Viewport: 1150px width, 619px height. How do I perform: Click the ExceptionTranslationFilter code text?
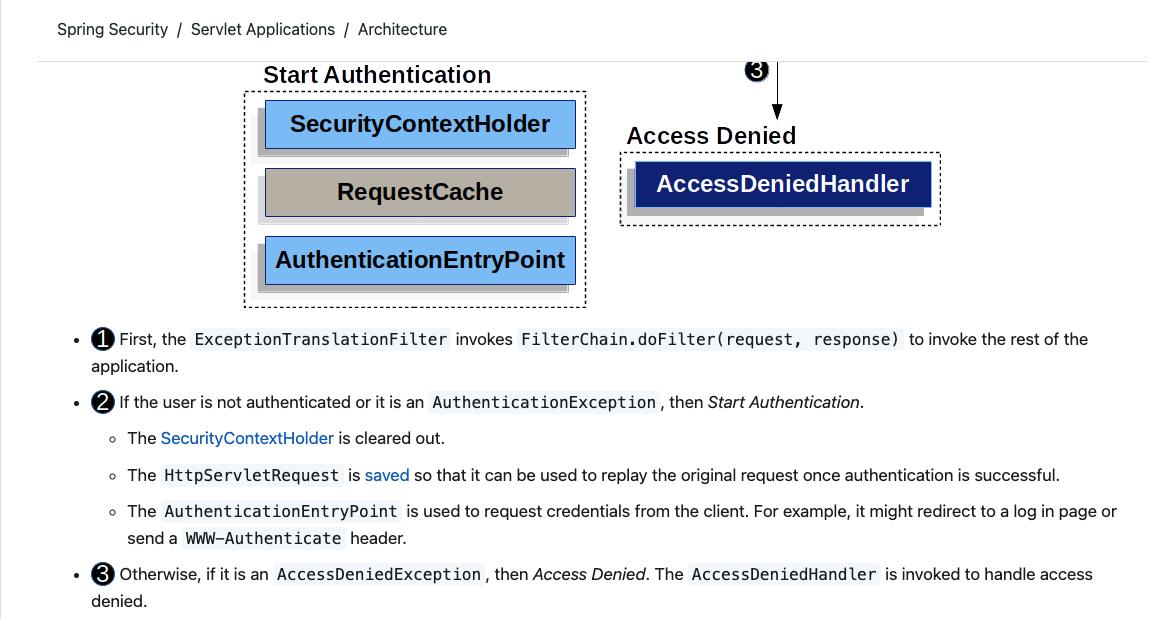(x=321, y=339)
